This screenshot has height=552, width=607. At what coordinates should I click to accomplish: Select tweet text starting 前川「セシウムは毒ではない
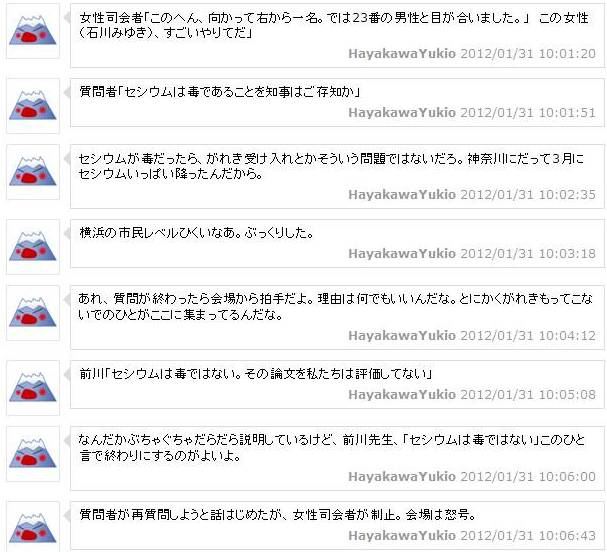click(x=256, y=374)
